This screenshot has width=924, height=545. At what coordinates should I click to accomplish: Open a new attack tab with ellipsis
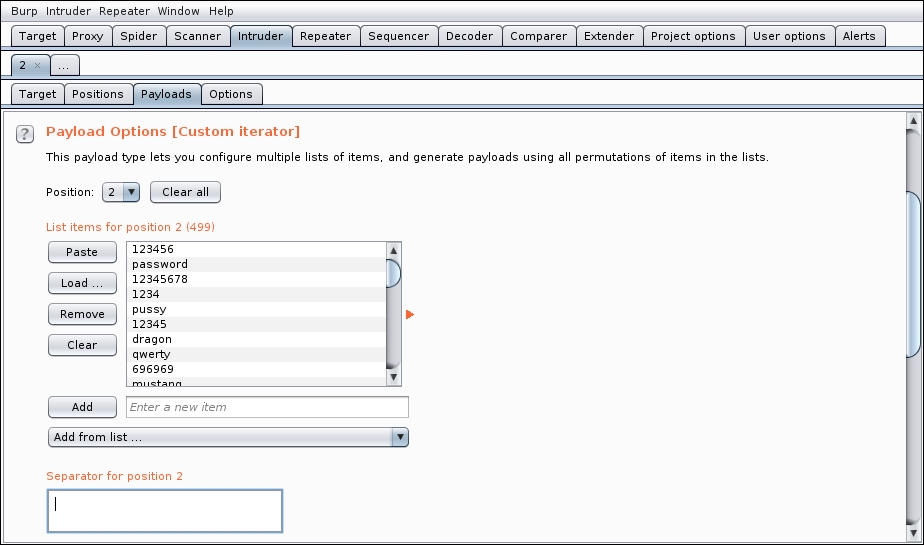(x=64, y=65)
